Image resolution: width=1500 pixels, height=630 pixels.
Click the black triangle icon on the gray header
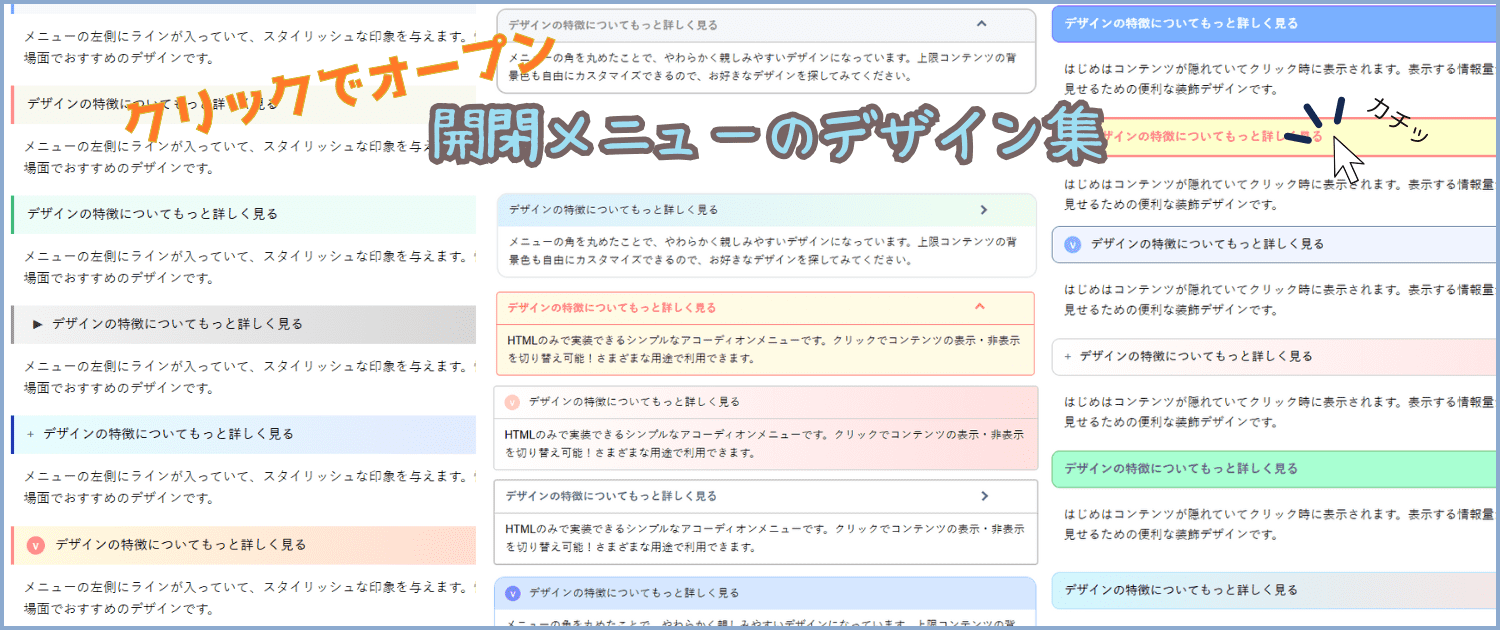click(x=37, y=324)
